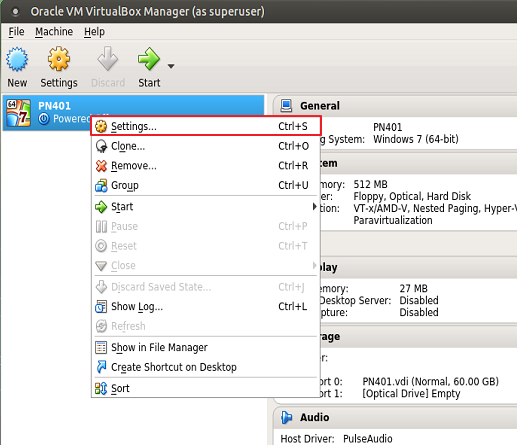The width and height of the screenshot is (517, 445).
Task: Click the 'Paravirtualization' text
Action: pos(393,220)
